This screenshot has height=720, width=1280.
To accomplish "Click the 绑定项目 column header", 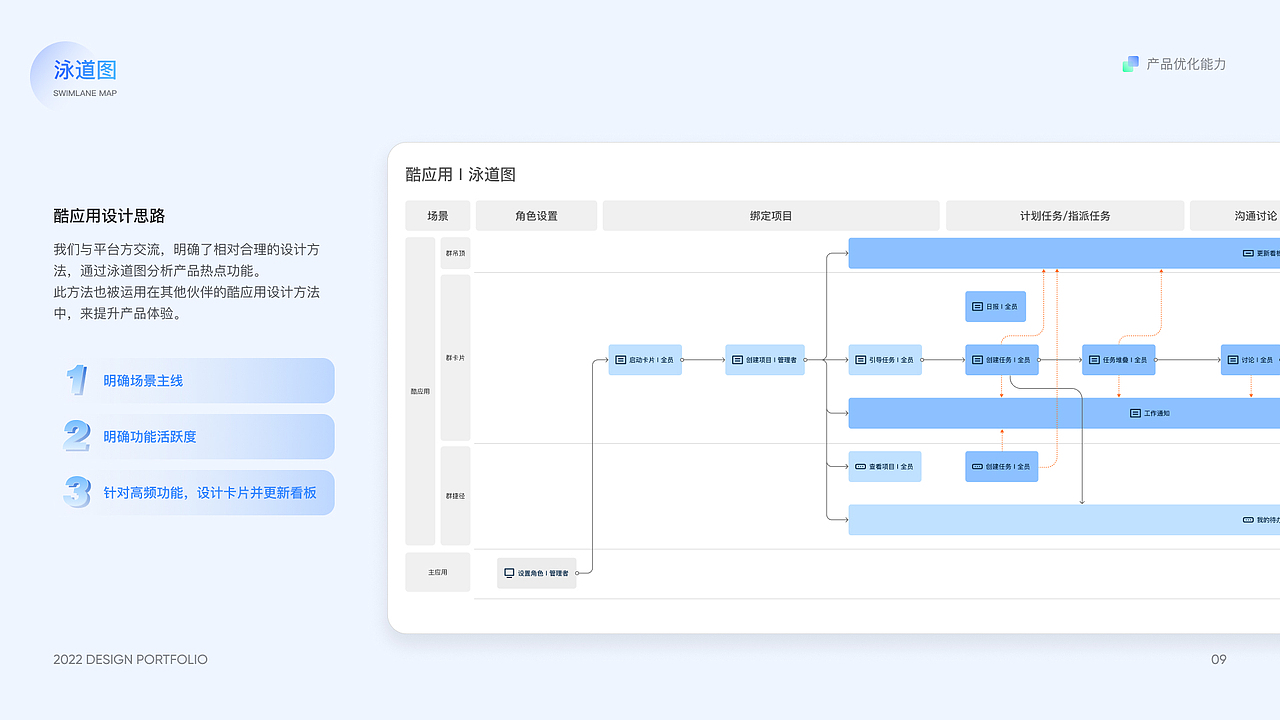I will coord(771,216).
